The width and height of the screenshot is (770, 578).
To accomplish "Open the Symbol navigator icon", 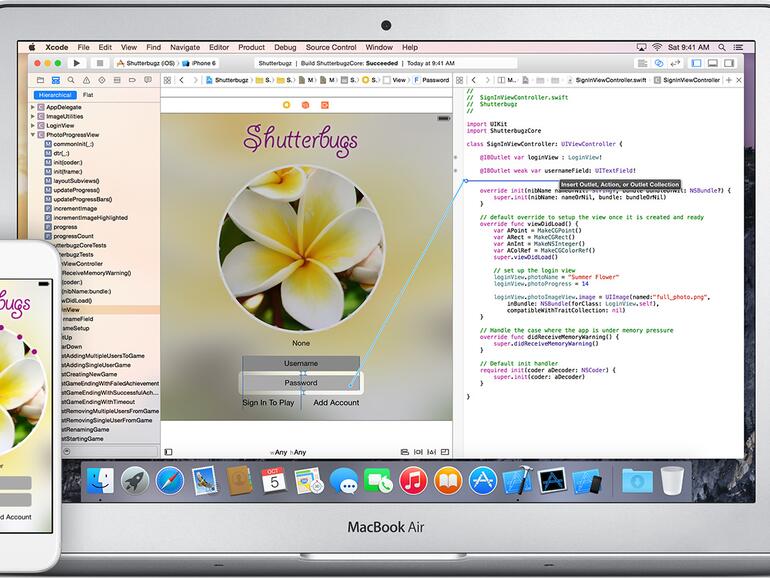I will coord(55,80).
